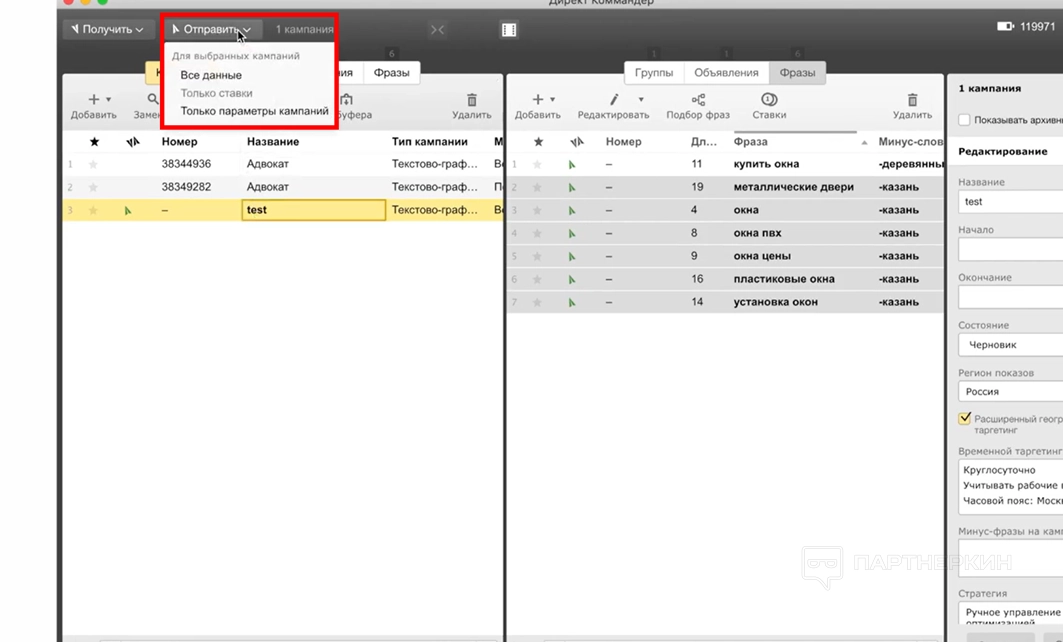Toggle star for campaign 38344936
This screenshot has width=1063, height=642.
94,164
